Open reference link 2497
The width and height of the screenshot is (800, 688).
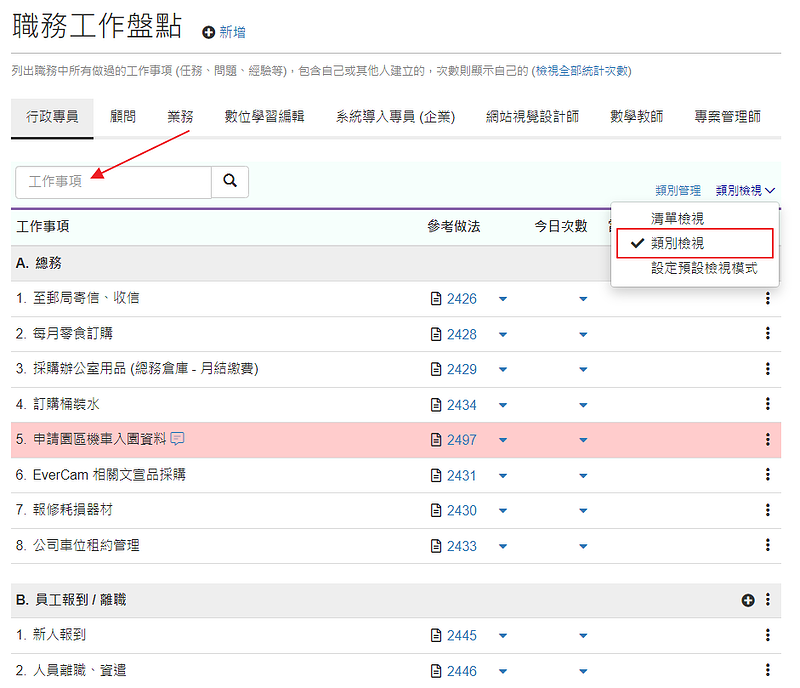click(x=462, y=439)
